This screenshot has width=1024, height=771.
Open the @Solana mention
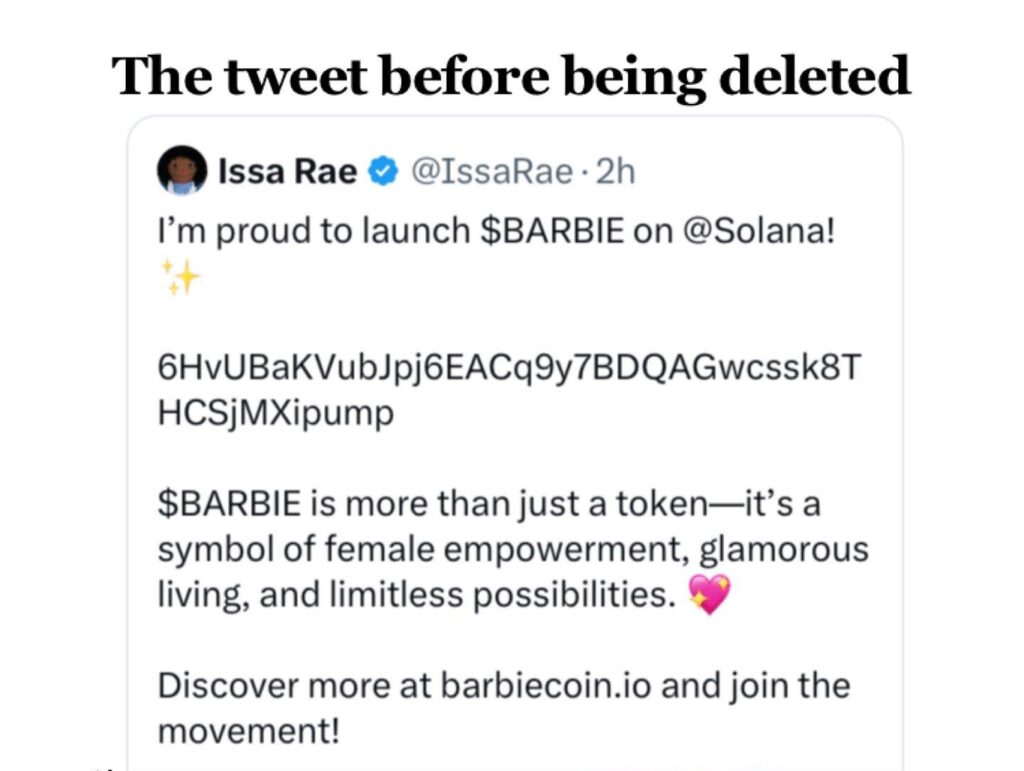click(758, 231)
